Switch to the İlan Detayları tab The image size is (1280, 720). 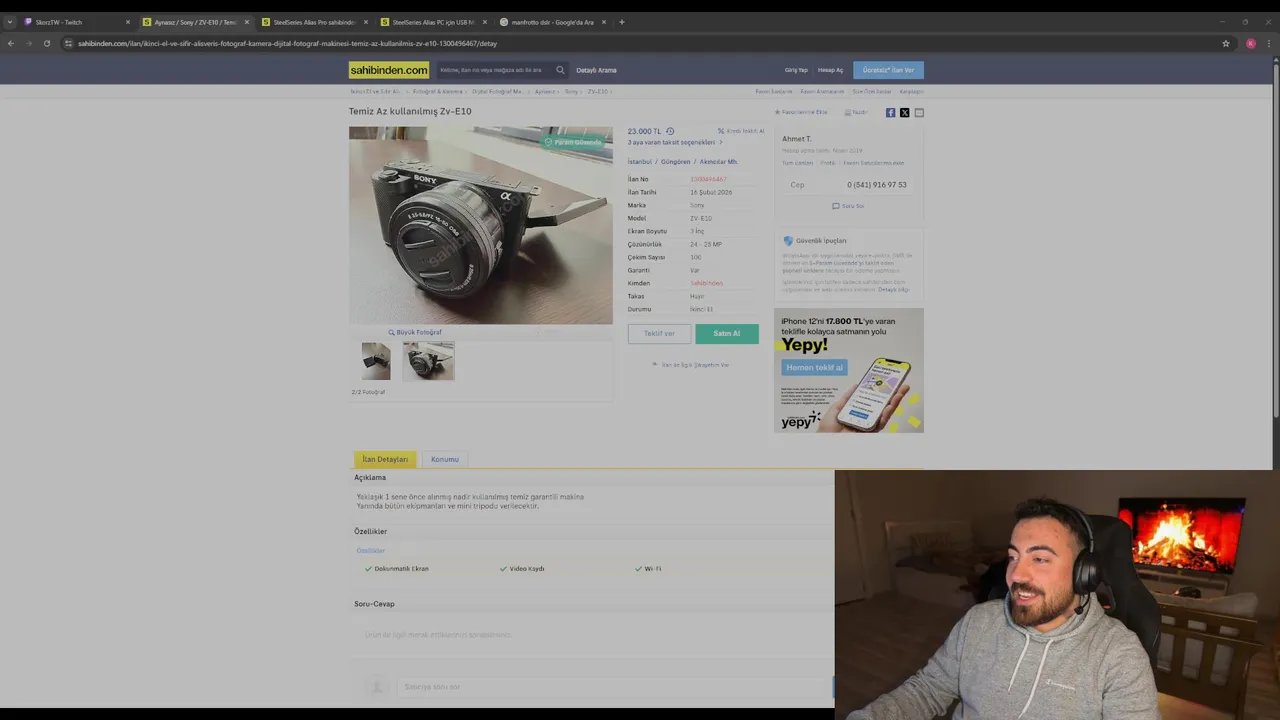pyautogui.click(x=385, y=459)
